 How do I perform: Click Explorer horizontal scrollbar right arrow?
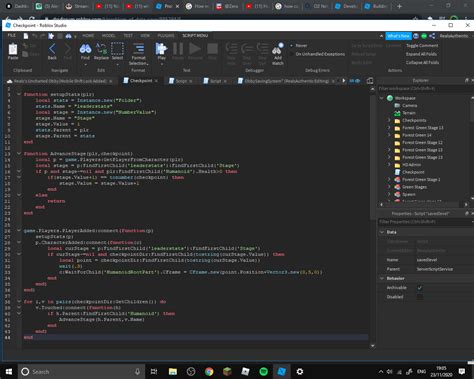click(466, 204)
